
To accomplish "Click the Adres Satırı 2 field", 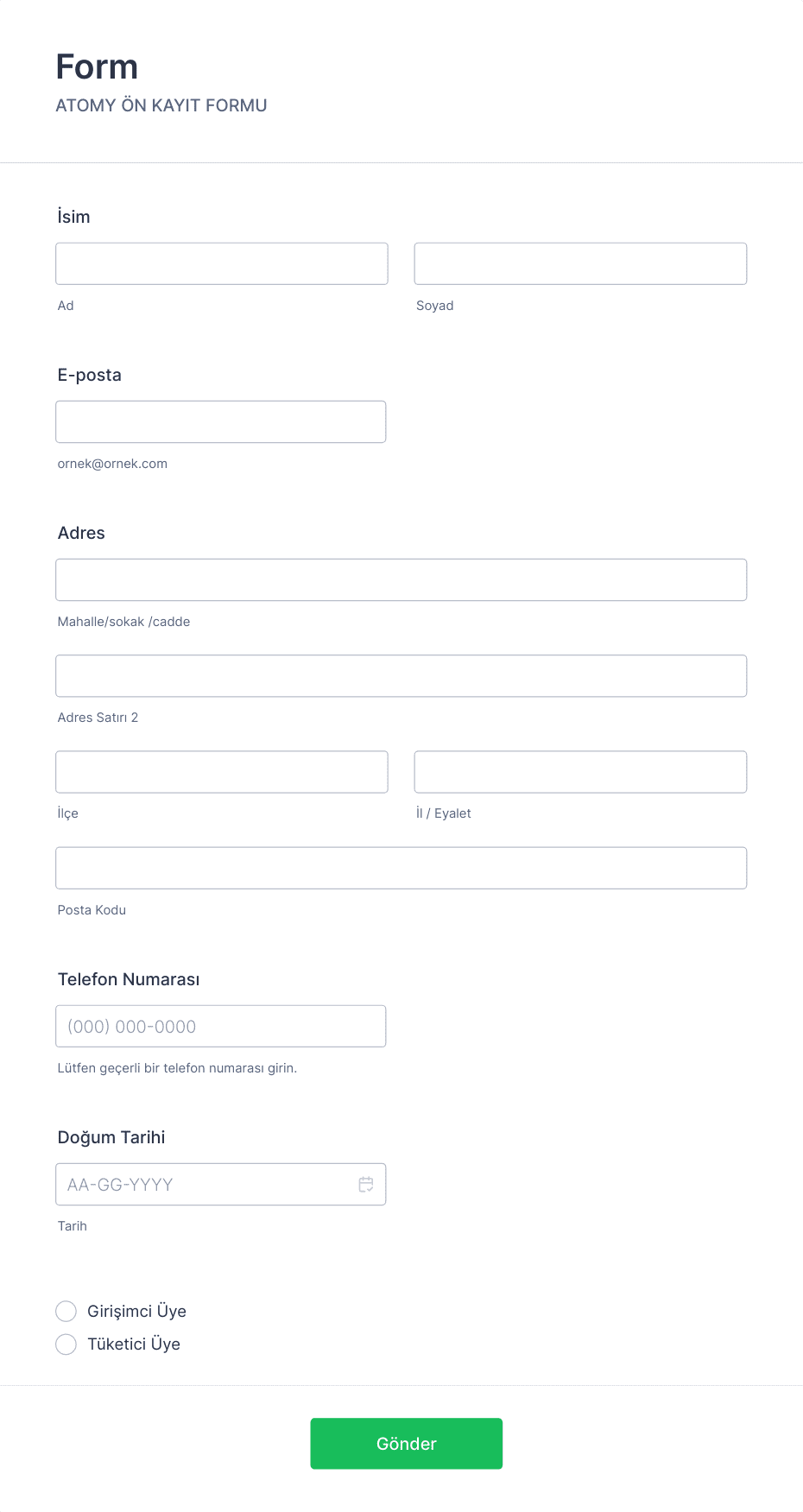I will click(401, 675).
